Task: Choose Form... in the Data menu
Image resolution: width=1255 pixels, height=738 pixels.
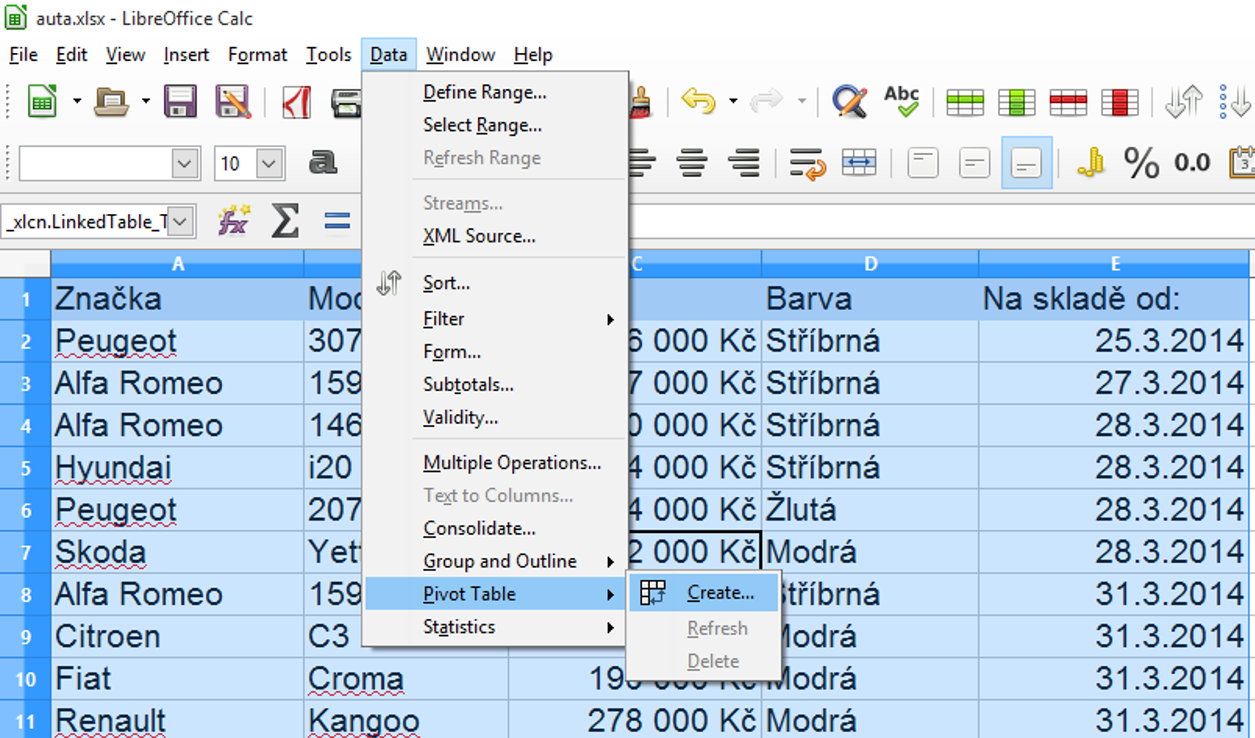Action: tap(495, 352)
